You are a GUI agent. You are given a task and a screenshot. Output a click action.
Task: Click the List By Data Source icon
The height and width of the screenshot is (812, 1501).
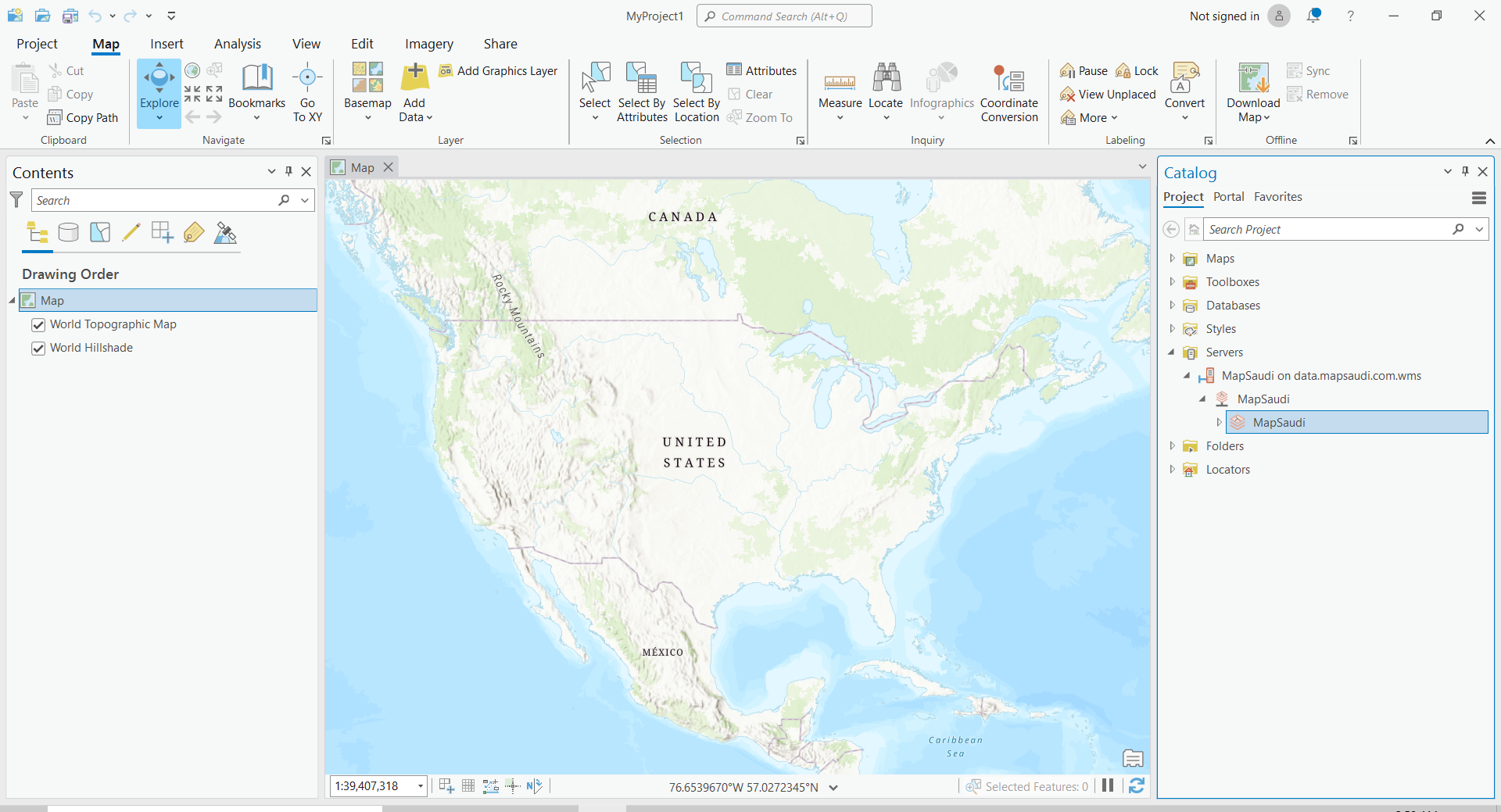[69, 232]
